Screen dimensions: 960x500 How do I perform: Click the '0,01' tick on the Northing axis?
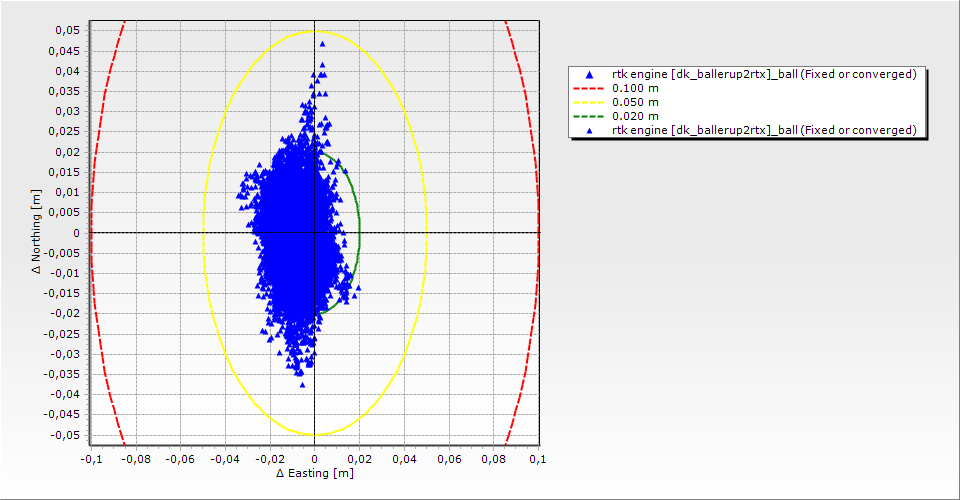click(x=67, y=192)
